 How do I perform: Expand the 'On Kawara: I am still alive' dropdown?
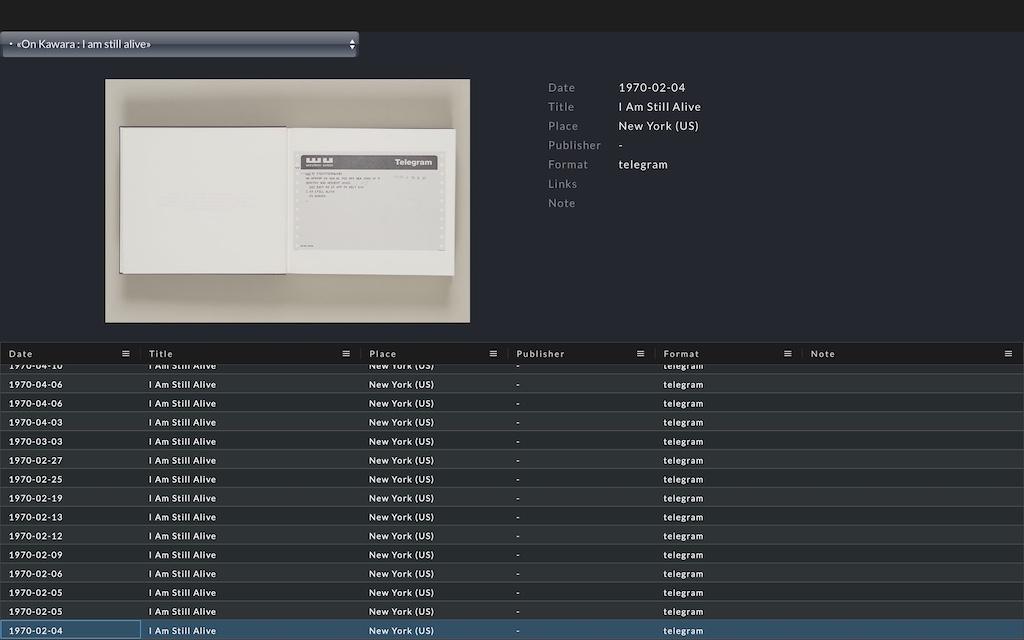click(180, 44)
